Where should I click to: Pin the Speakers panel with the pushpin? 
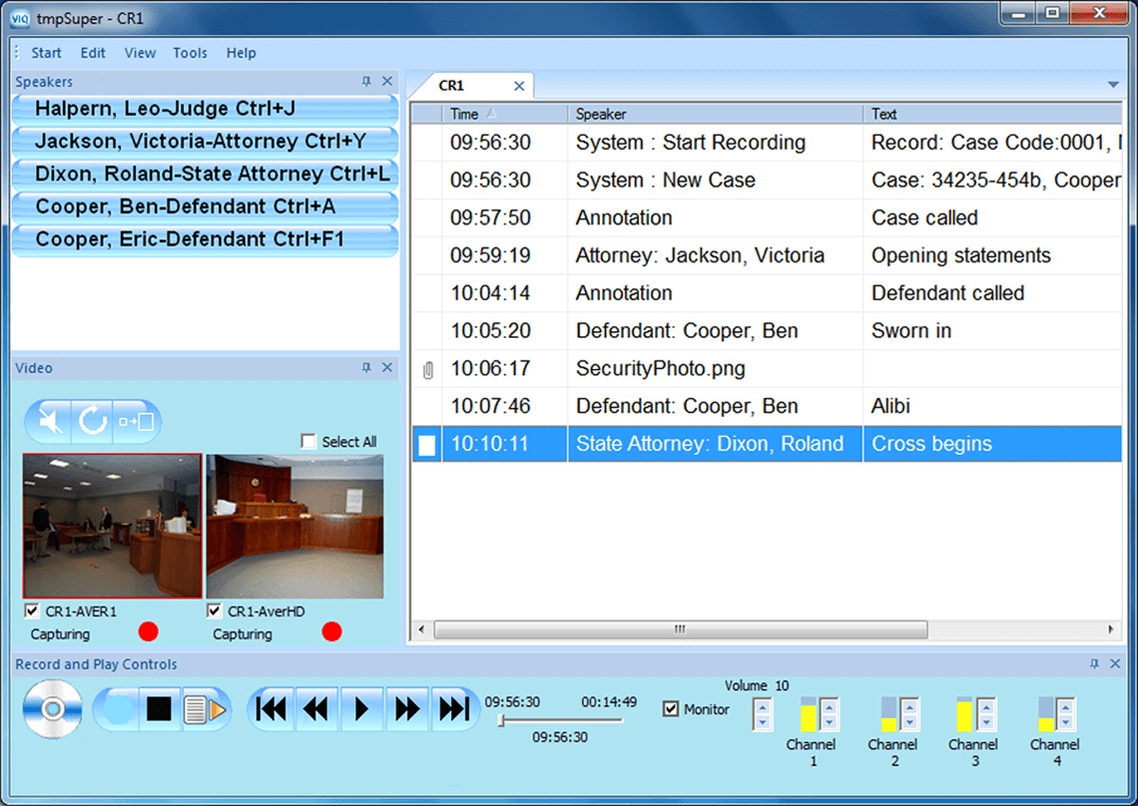pyautogui.click(x=366, y=82)
